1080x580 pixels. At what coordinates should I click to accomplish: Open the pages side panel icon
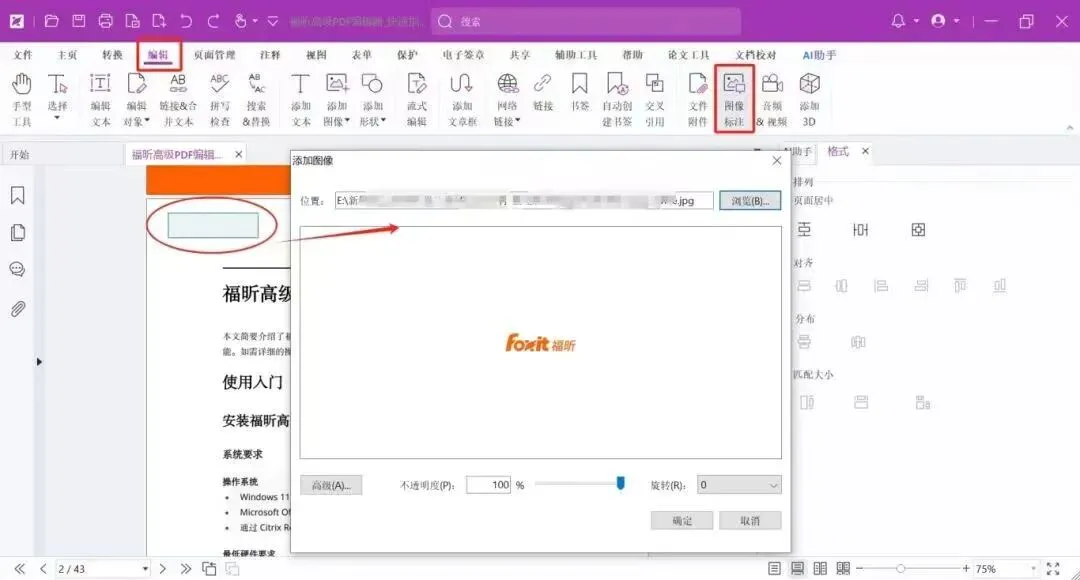coord(18,233)
